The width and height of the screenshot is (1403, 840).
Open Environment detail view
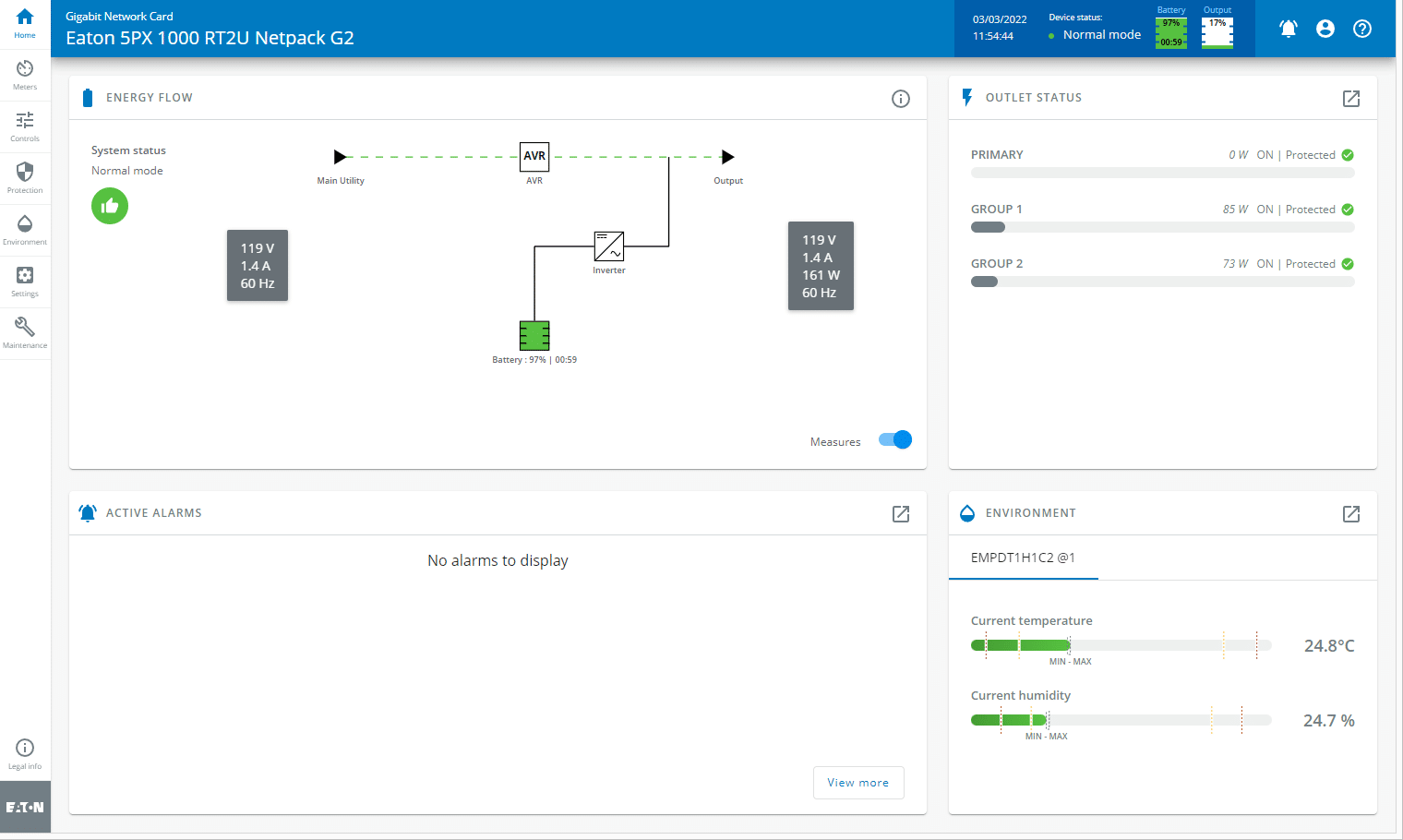click(x=1351, y=514)
